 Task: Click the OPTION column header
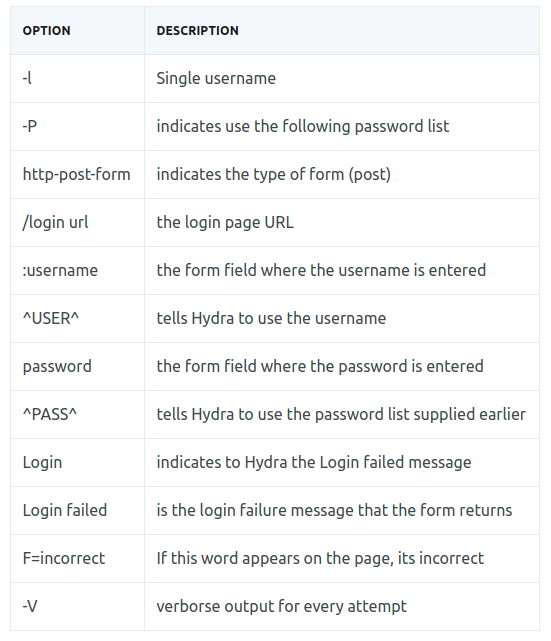click(46, 31)
